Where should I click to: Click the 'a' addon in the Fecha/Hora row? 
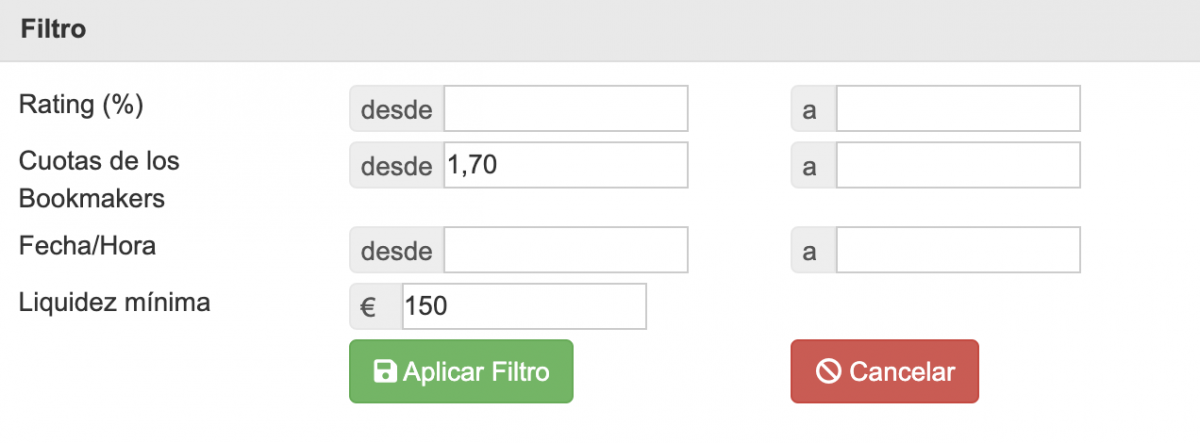[811, 250]
